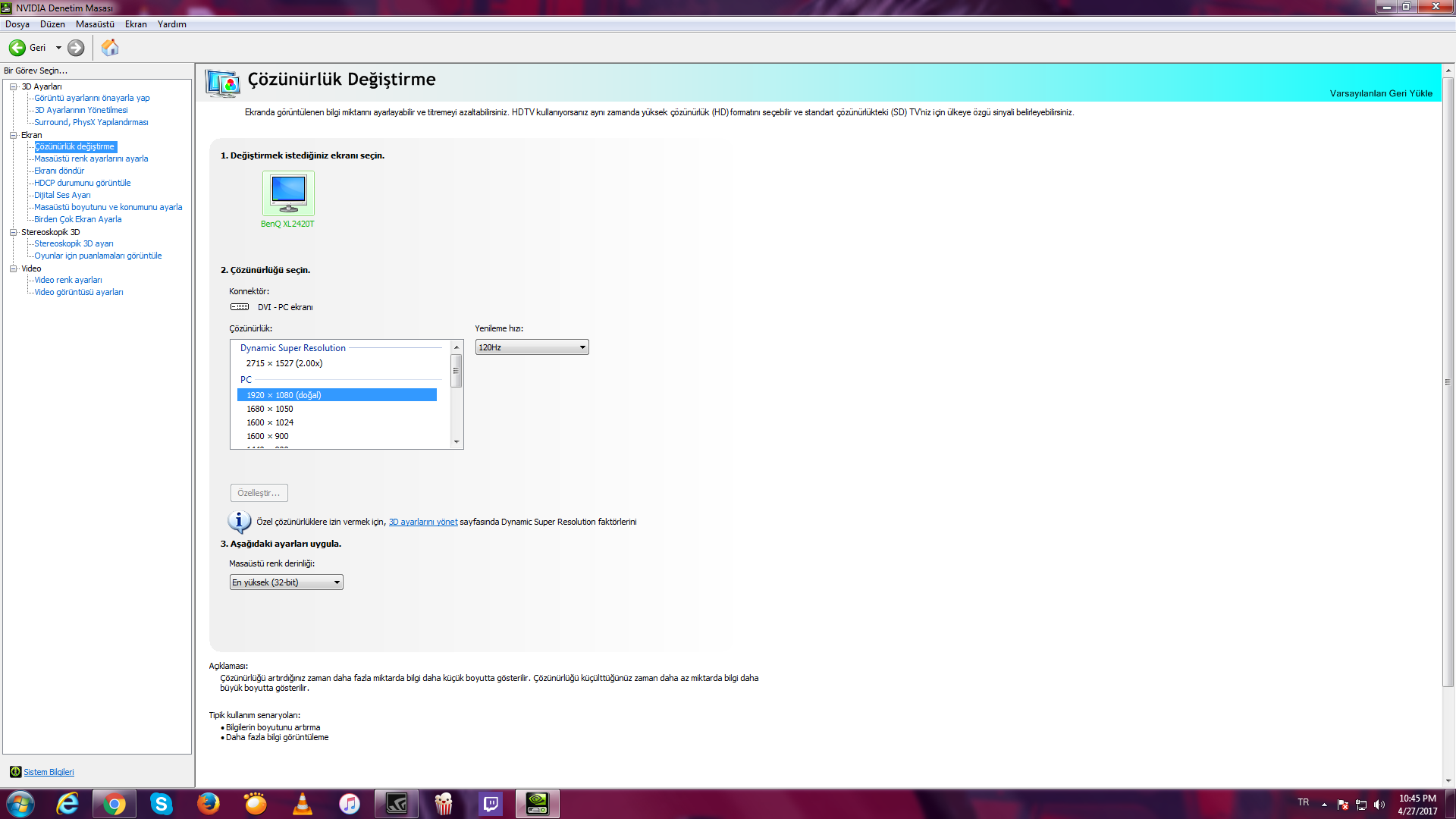Open iTunes from taskbar
This screenshot has width=1456, height=819.
[350, 804]
